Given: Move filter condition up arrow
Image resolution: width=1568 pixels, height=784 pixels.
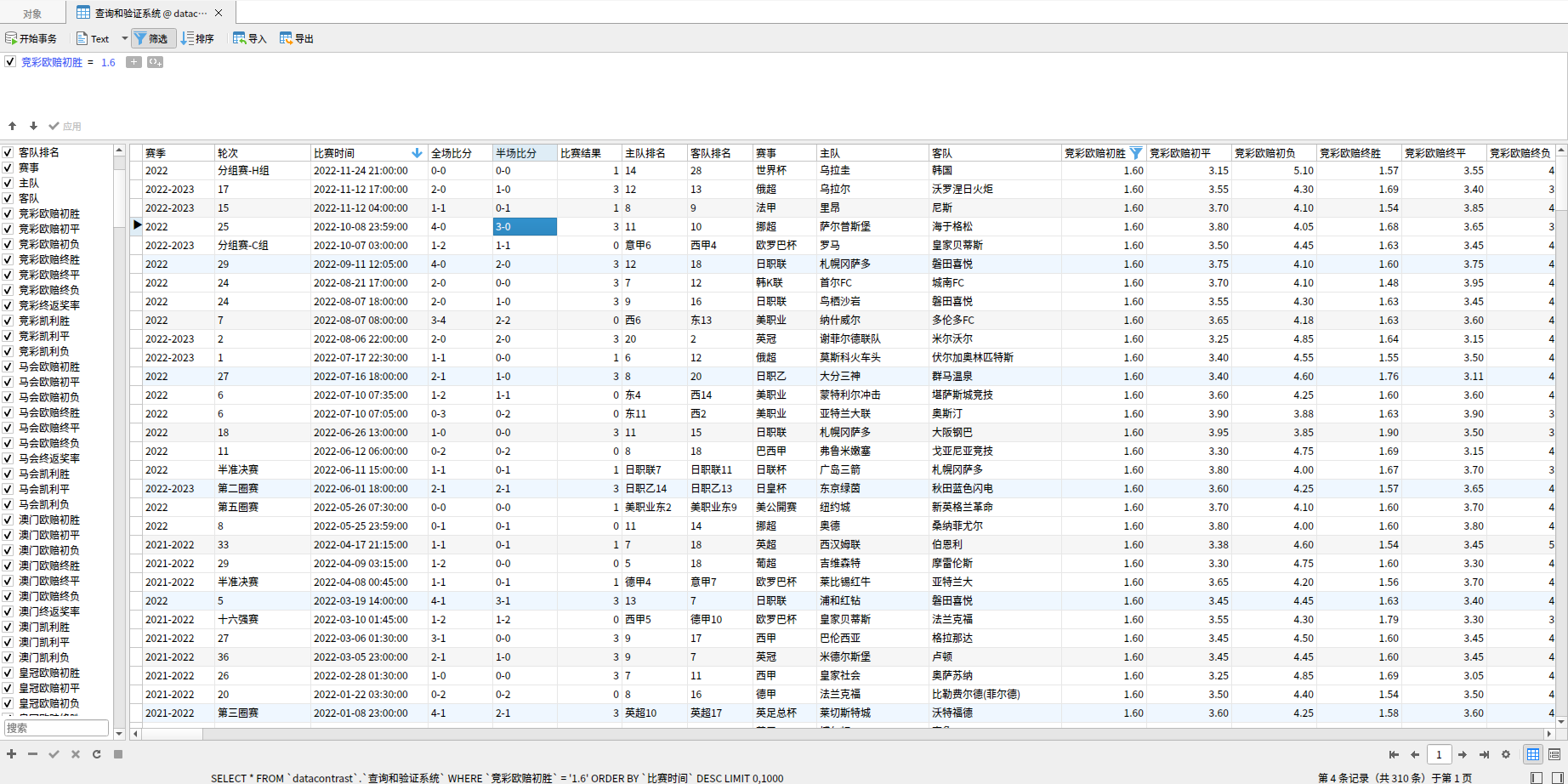Looking at the screenshot, I should coord(13,126).
